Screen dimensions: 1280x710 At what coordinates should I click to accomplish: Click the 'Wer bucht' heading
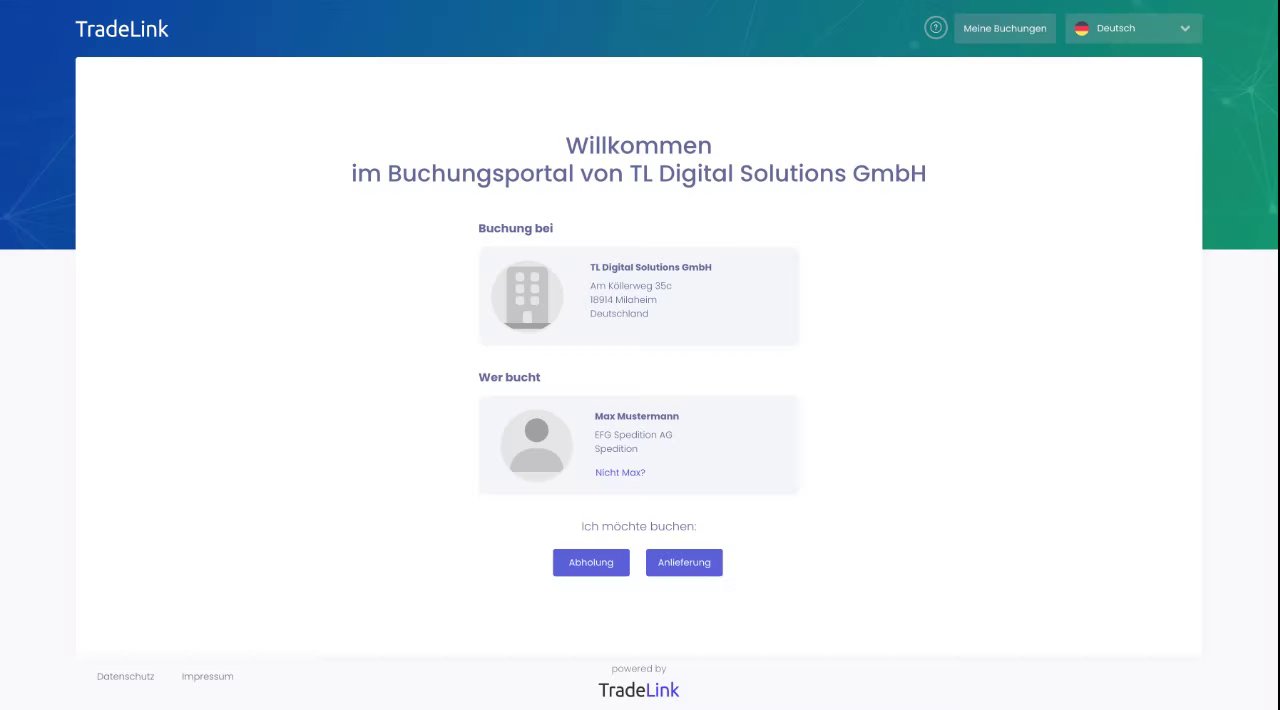[509, 377]
